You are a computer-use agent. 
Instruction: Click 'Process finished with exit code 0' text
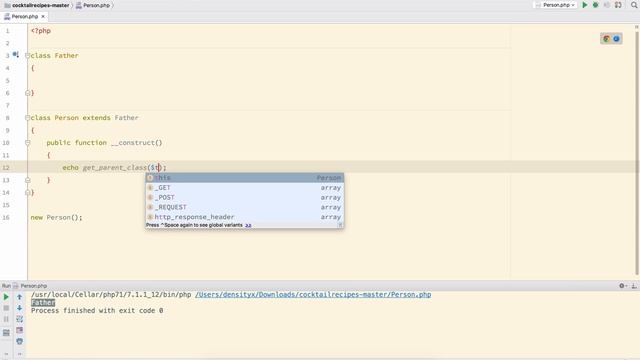(97, 311)
